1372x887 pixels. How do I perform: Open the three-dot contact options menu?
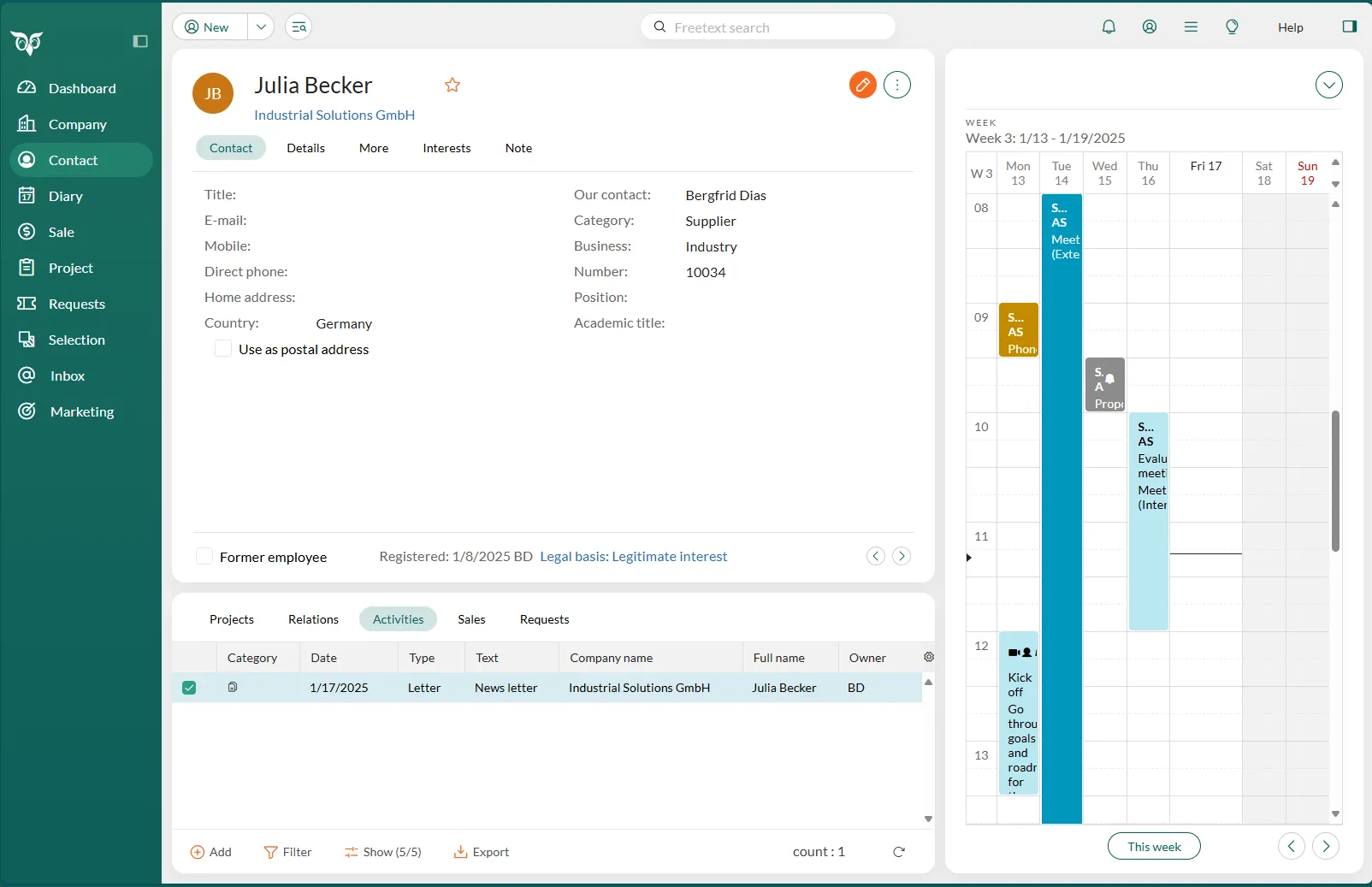point(896,85)
